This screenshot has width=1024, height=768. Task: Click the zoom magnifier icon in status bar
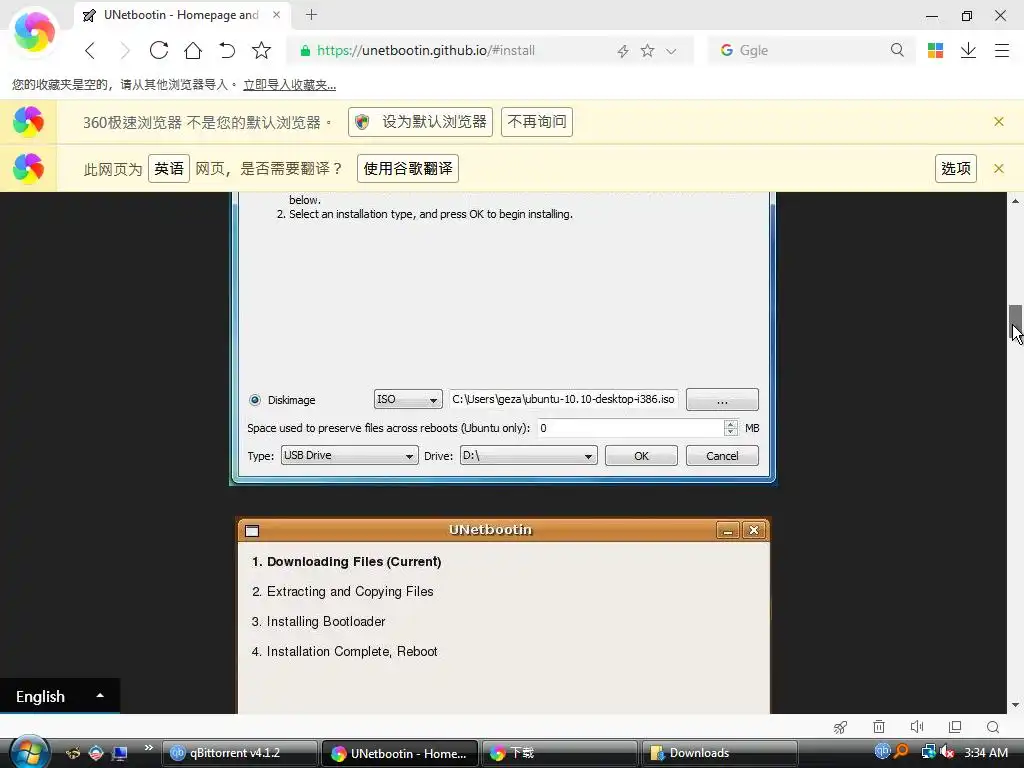click(x=993, y=727)
